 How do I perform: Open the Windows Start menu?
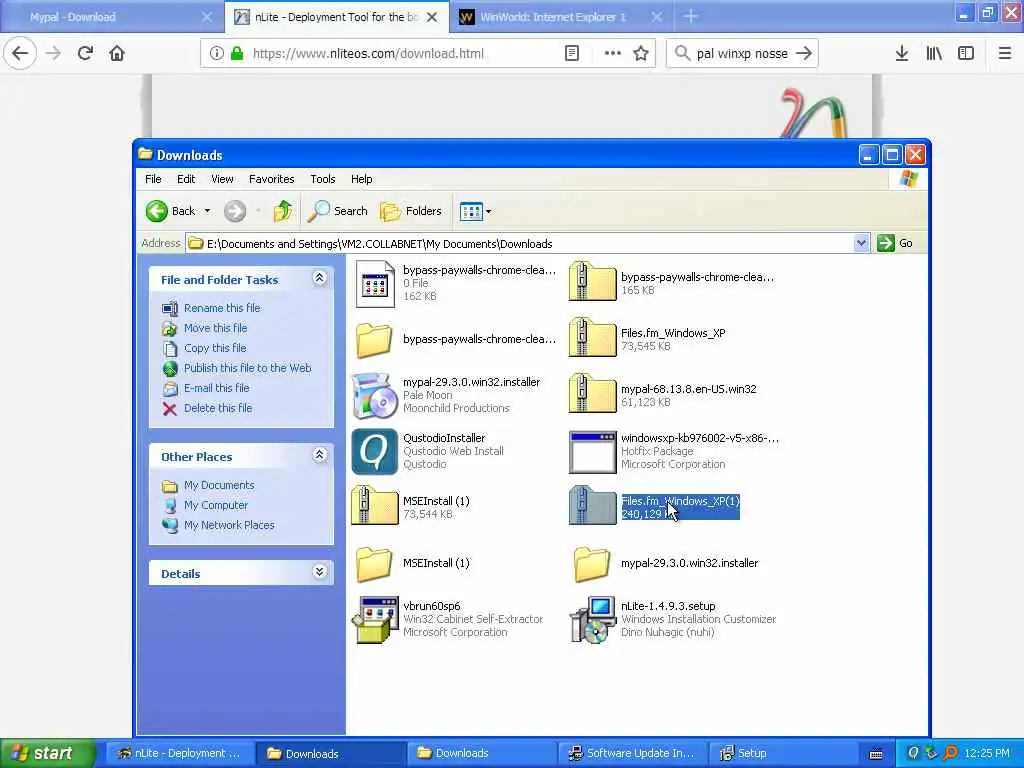click(48, 753)
